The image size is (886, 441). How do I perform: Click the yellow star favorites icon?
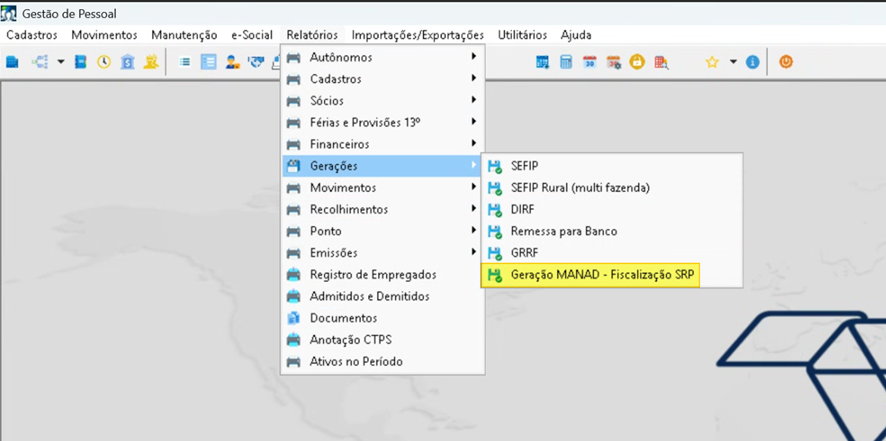click(712, 62)
